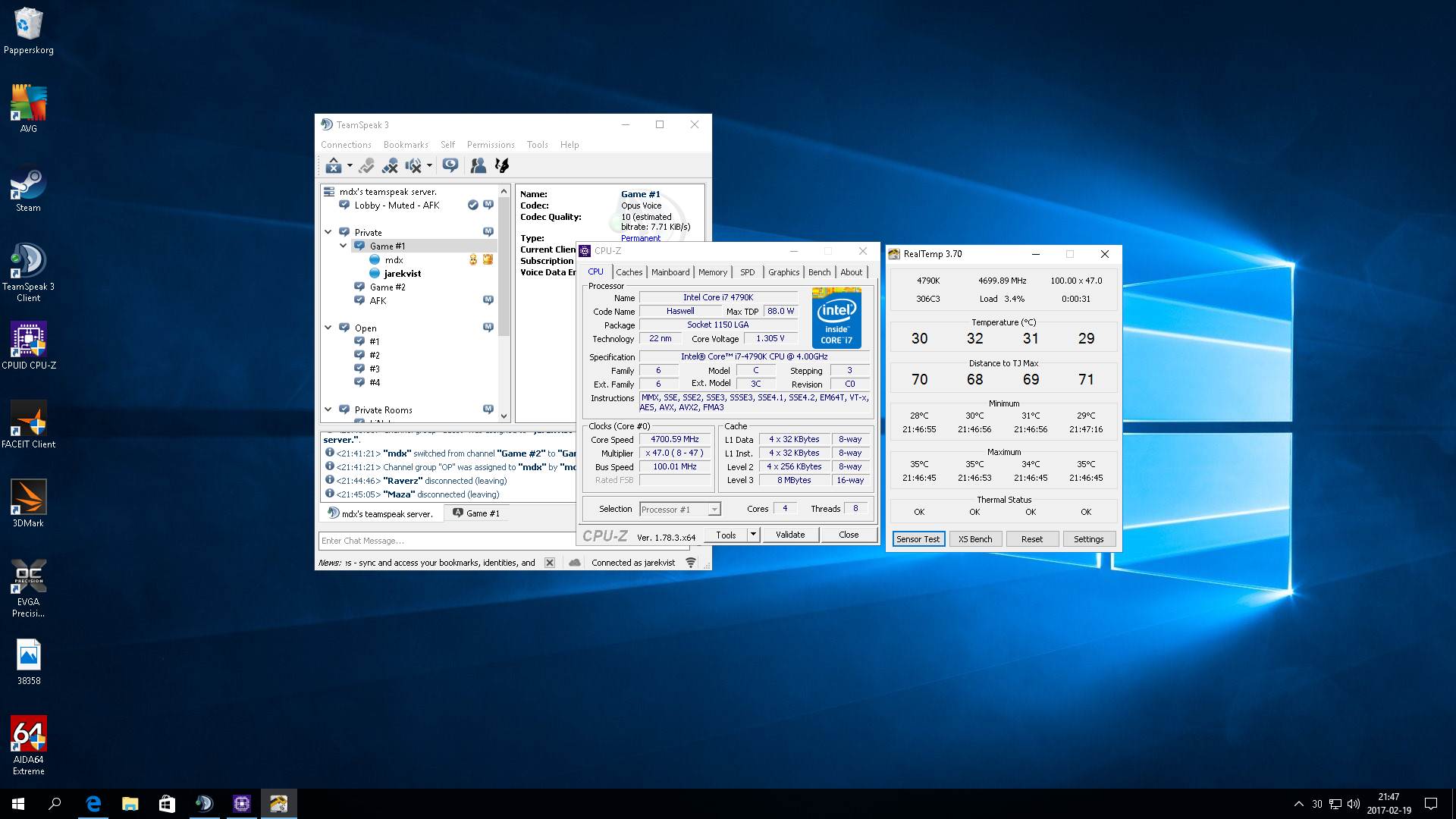Switch to the SPD tab in CPU-Z
The width and height of the screenshot is (1456, 819).
(x=748, y=272)
